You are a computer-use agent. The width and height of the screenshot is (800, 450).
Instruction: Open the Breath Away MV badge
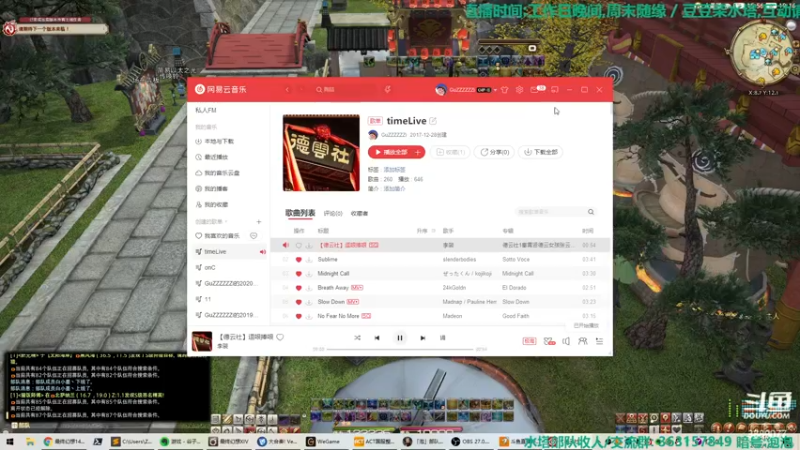357,288
